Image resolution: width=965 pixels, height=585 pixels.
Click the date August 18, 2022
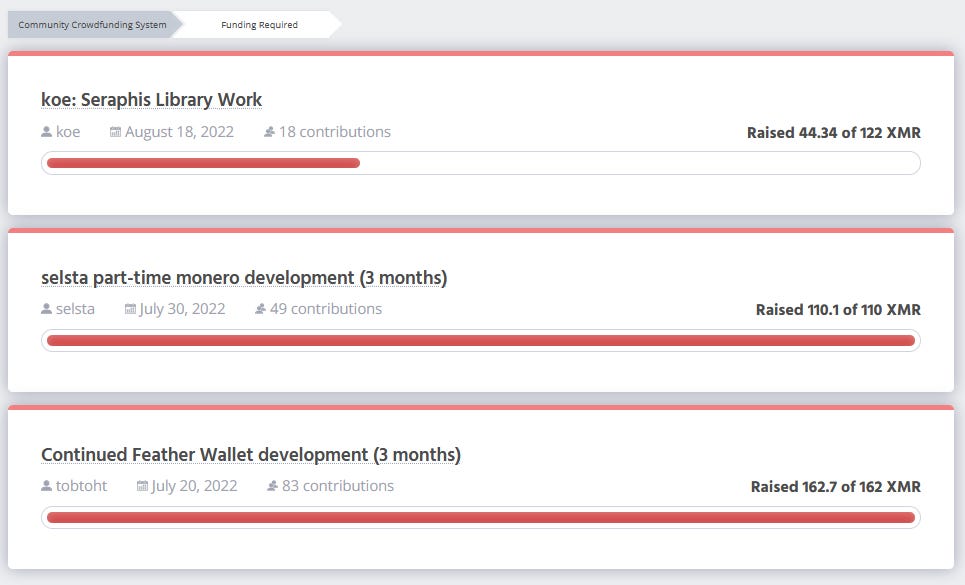[x=179, y=132]
